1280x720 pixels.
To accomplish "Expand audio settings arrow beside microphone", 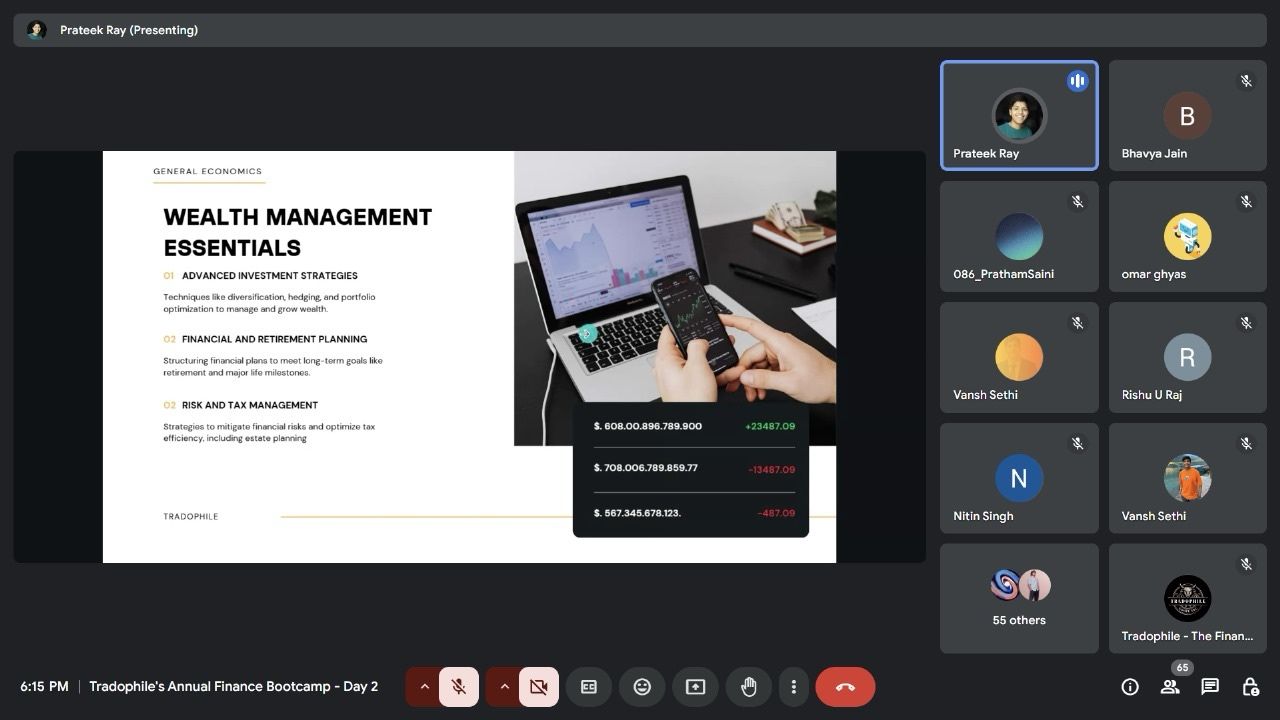I will click(424, 687).
